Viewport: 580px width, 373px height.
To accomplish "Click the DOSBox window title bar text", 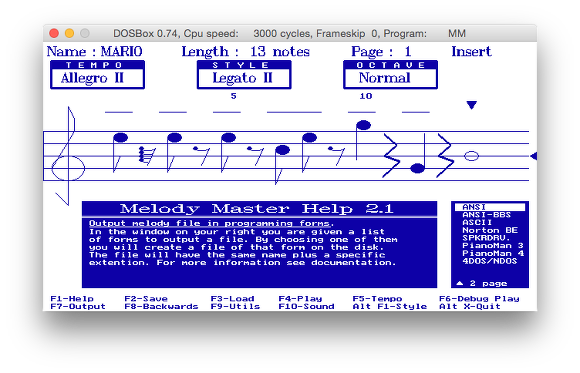I will point(289,34).
